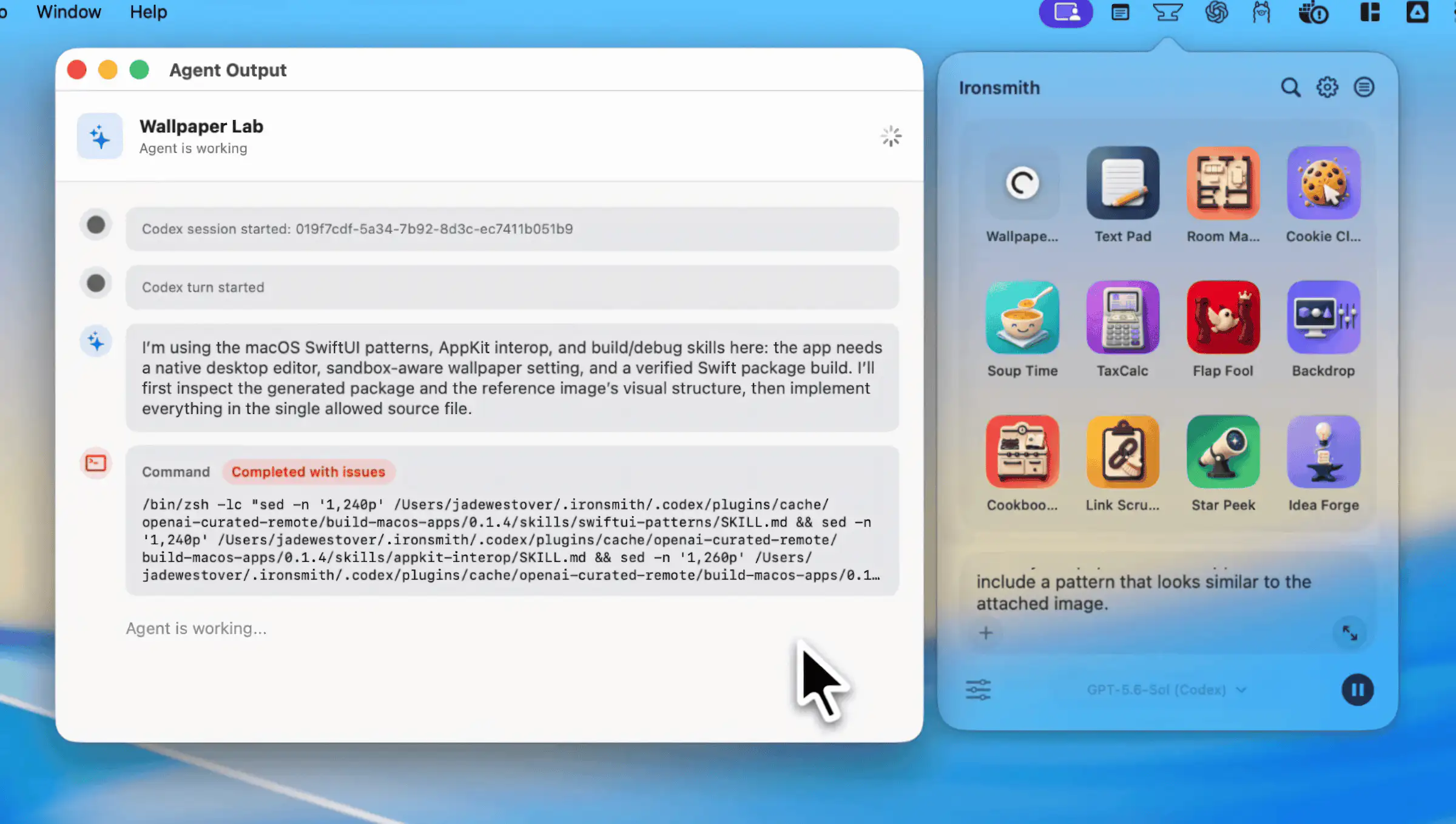Screen dimensions: 1456x824
Task: Click the prompt text about the attached image
Action: (1144, 592)
